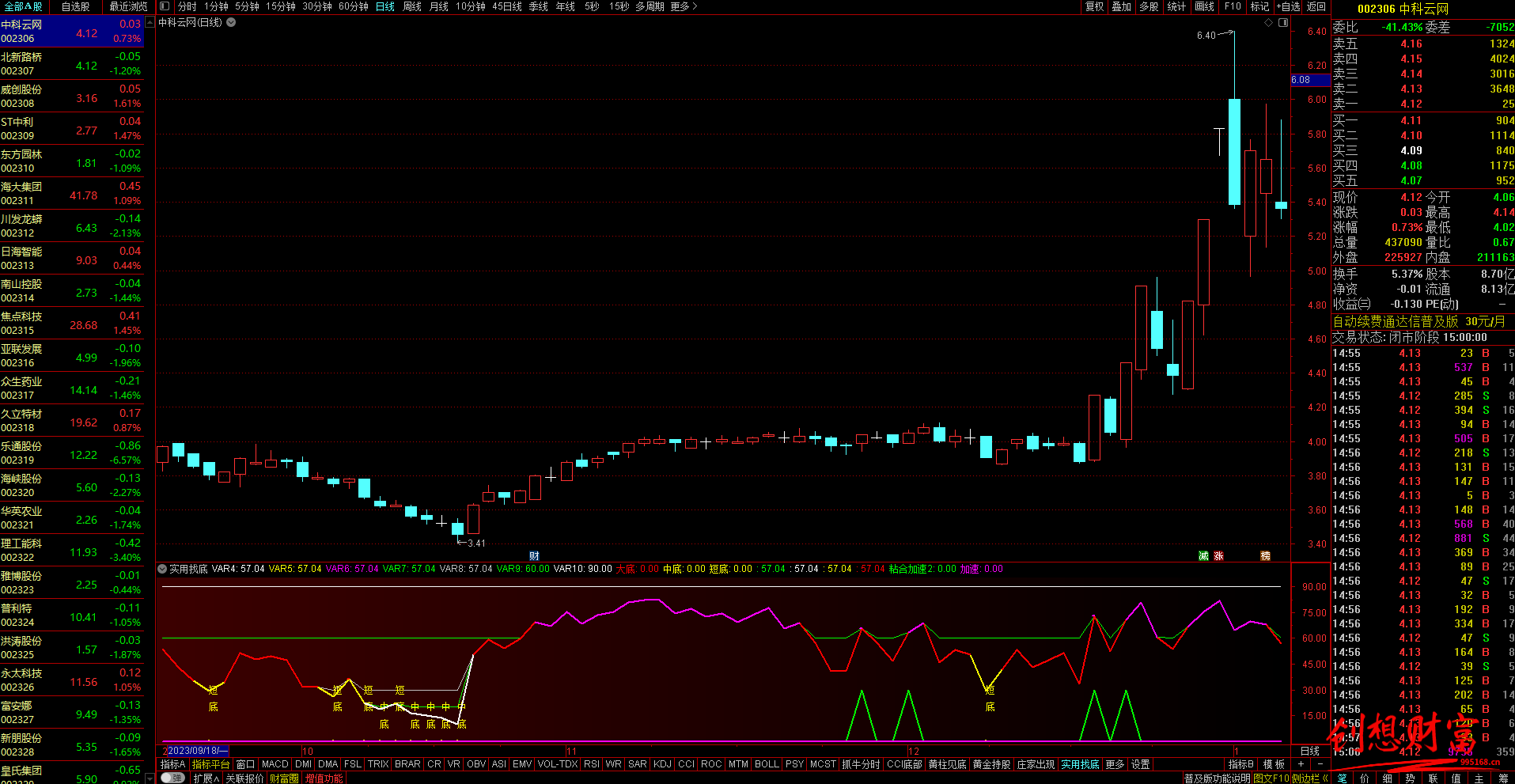Viewport: 1515px width, 784px height.
Task: Open 普及版功能说明 link
Action: click(1218, 778)
